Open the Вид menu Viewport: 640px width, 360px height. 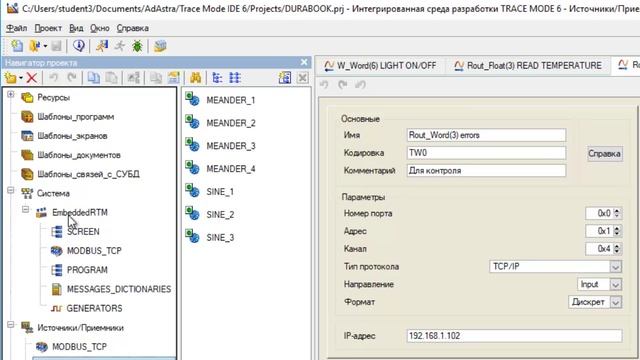(76, 28)
